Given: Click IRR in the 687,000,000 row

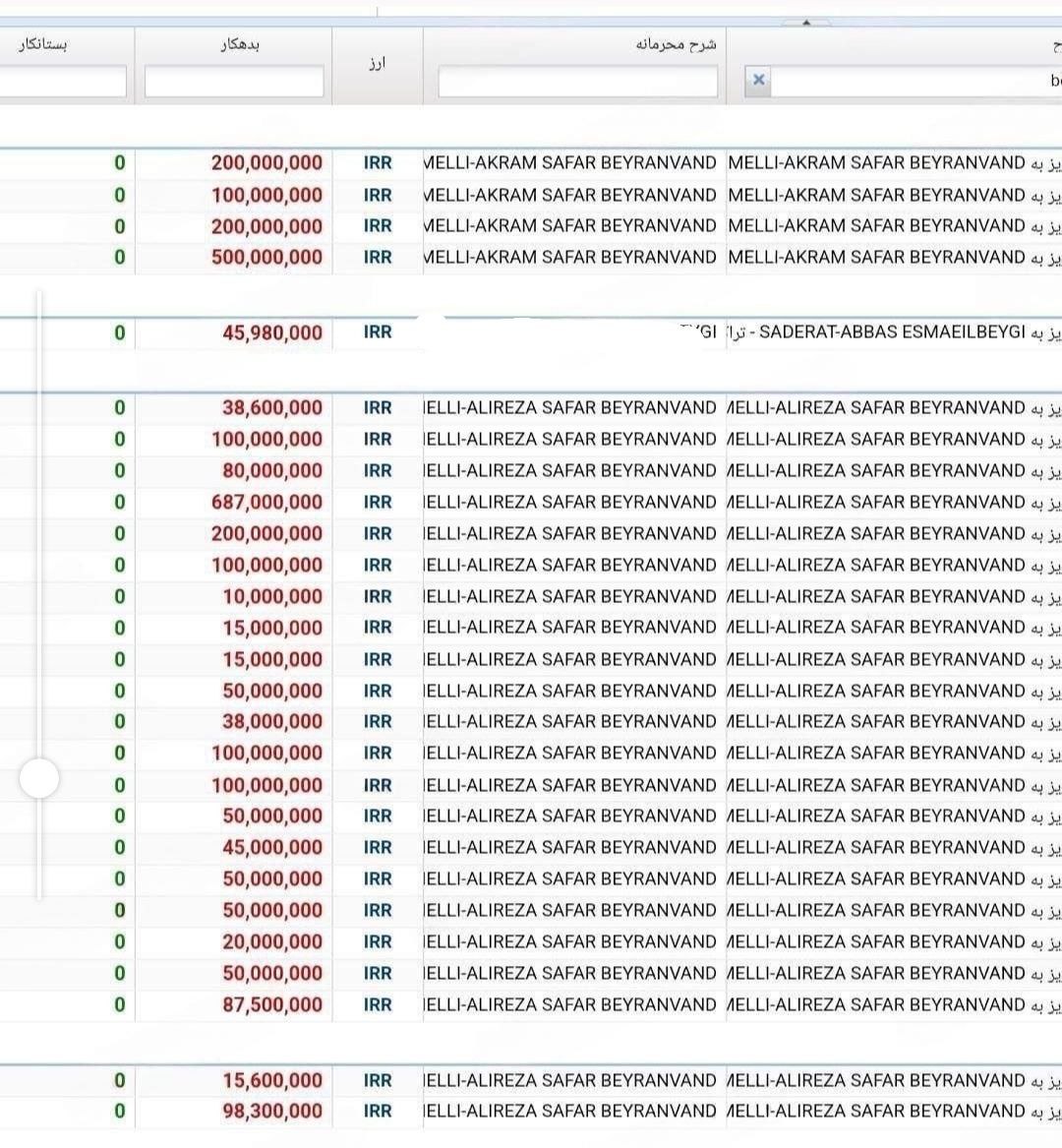Looking at the screenshot, I should click(x=378, y=503).
